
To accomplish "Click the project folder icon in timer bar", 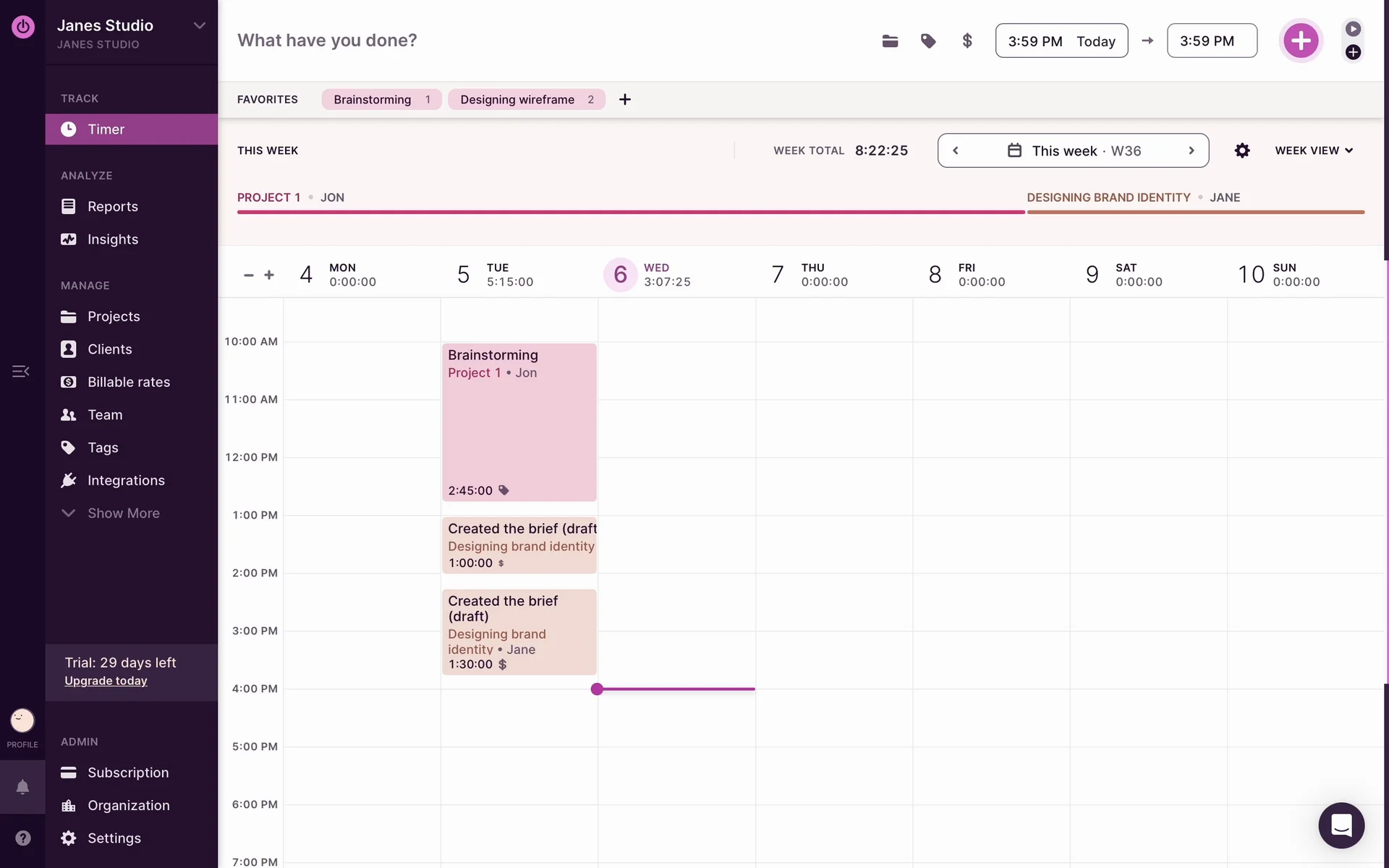I will (x=890, y=41).
